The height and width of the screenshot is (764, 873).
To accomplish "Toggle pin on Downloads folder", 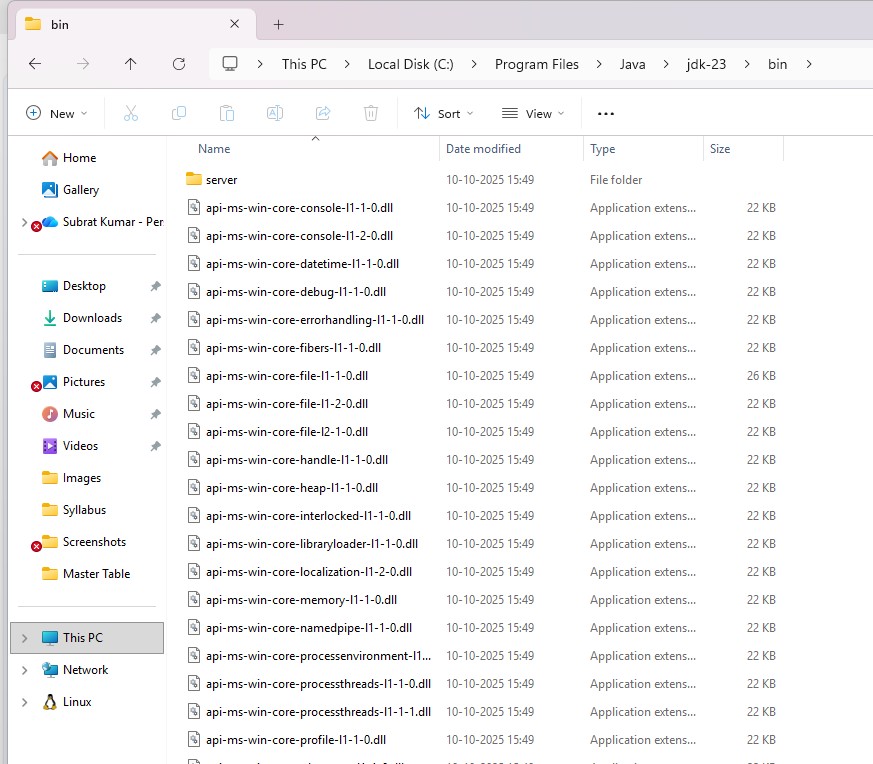I will [x=155, y=318].
